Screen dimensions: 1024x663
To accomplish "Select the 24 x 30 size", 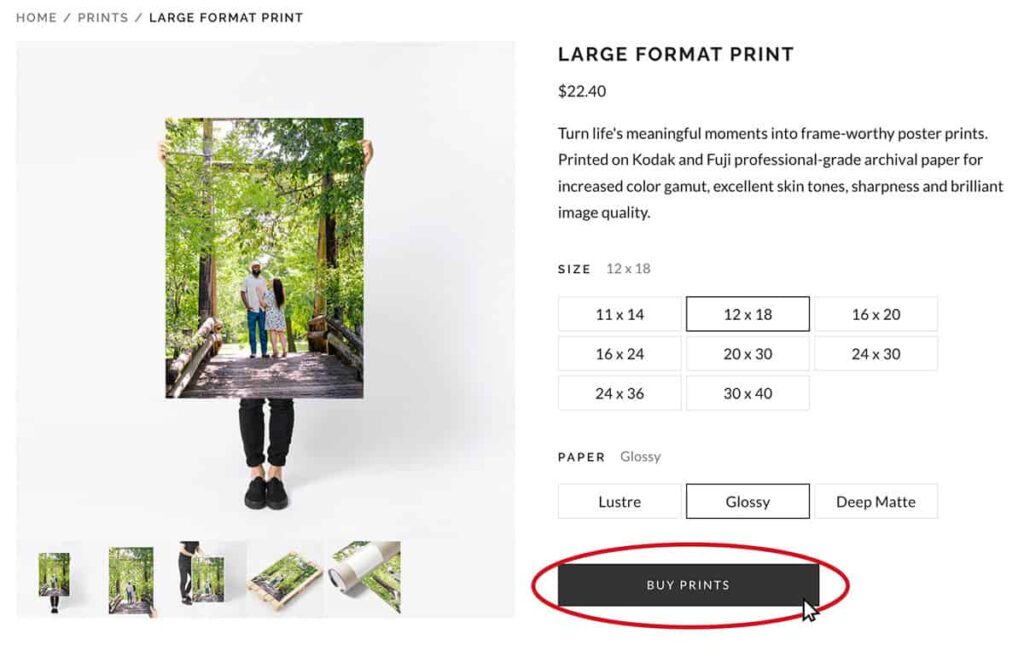I will [x=876, y=353].
